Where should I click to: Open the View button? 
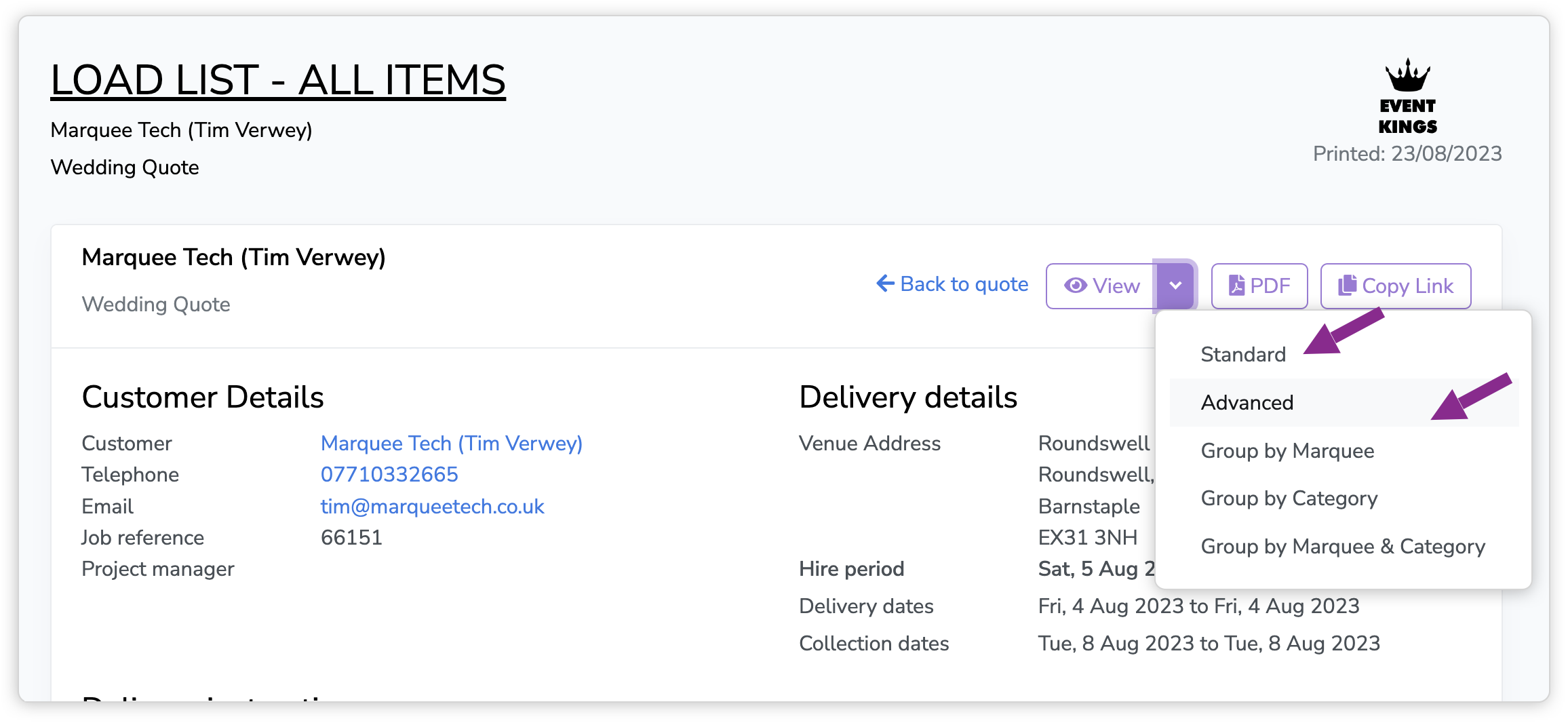point(1101,286)
